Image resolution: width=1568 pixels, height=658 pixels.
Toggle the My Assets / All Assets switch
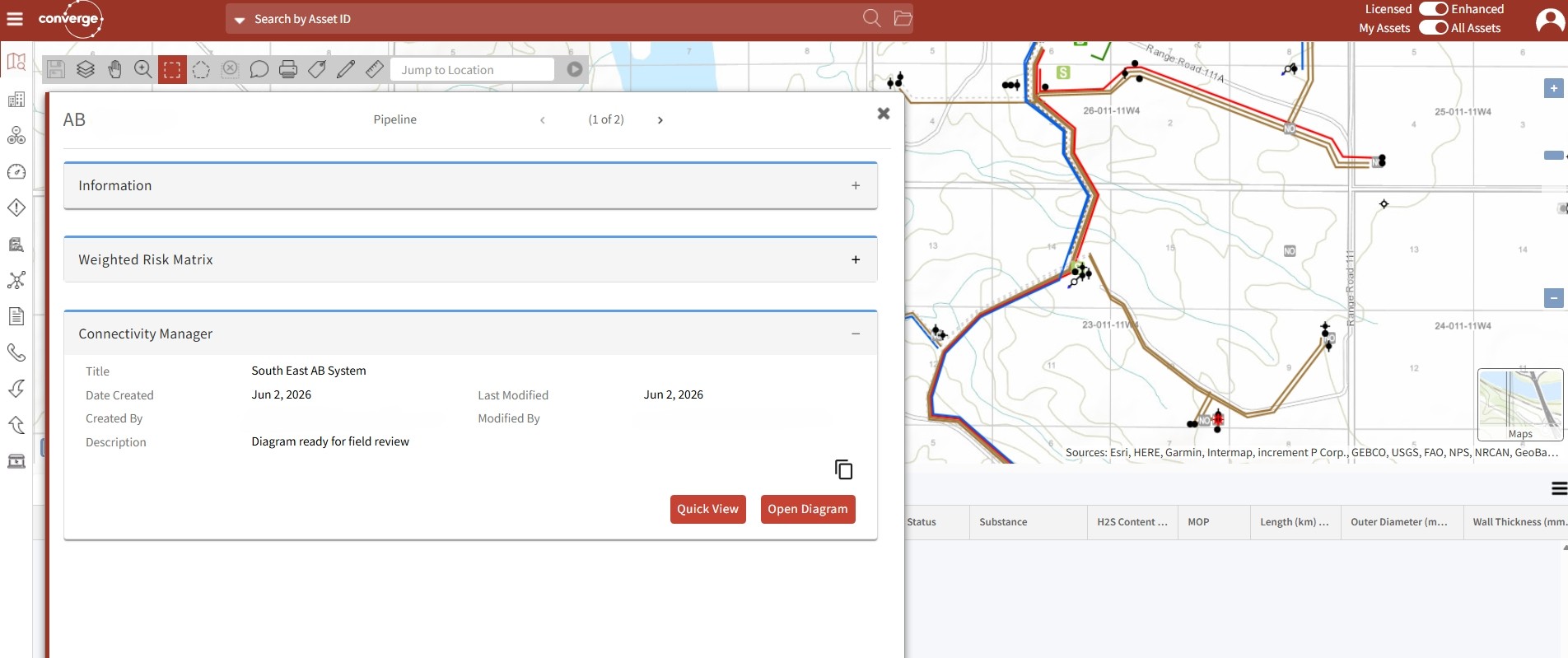pyautogui.click(x=1434, y=27)
